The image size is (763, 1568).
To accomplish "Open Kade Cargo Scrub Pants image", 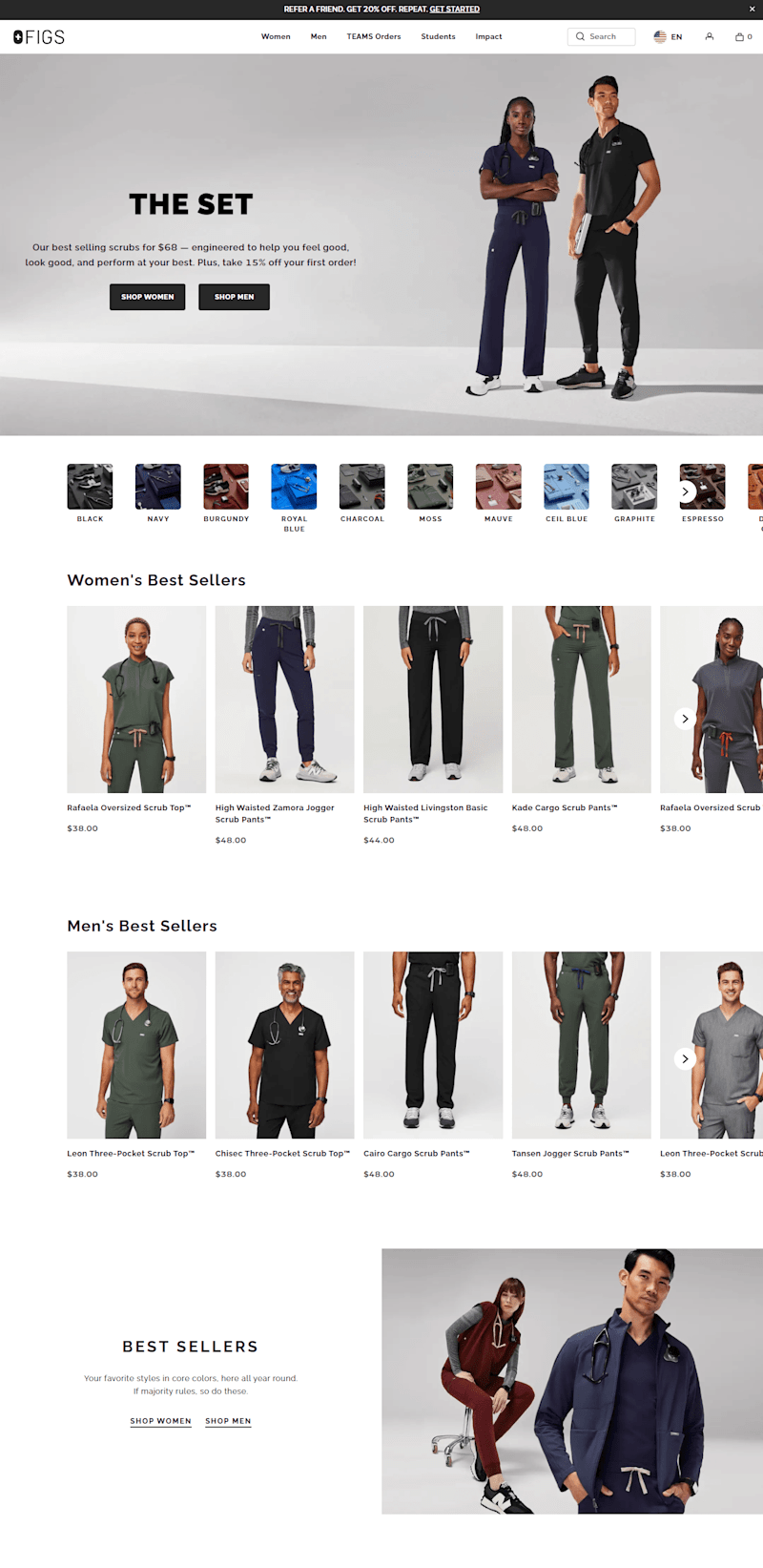I will point(582,700).
